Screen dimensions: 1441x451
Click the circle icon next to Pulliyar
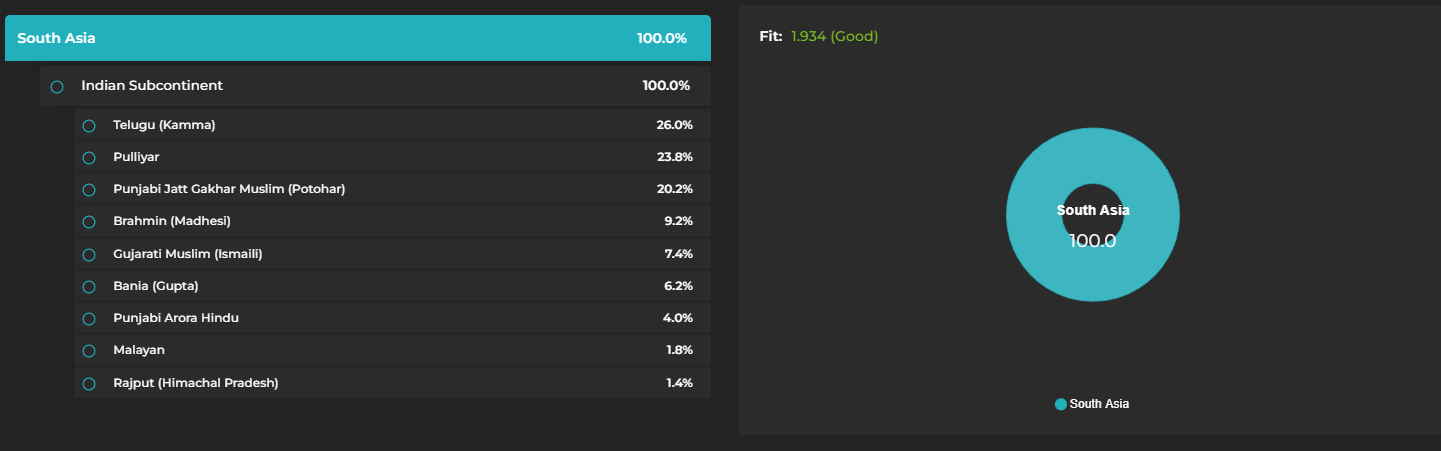(x=89, y=158)
